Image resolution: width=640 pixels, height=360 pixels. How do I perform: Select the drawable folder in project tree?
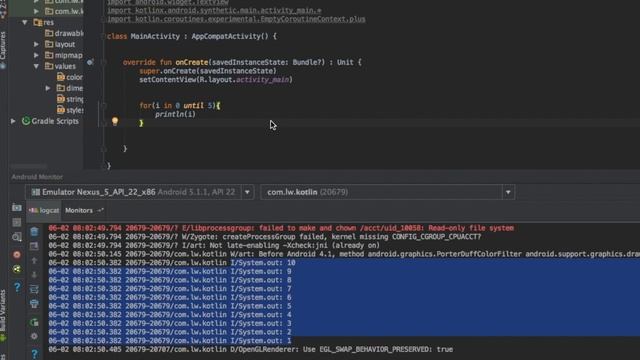64,33
